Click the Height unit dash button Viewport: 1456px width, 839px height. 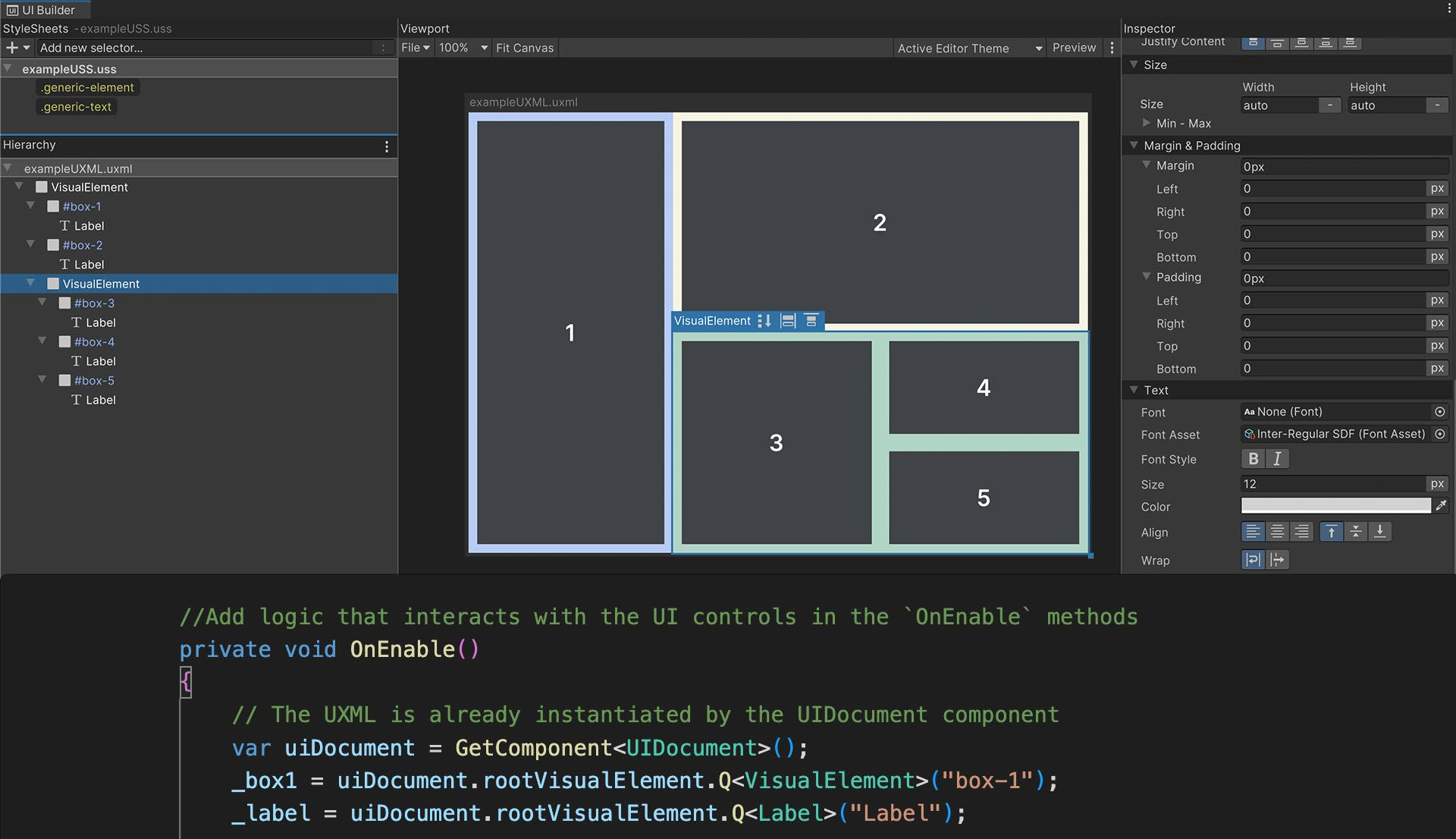pos(1437,105)
